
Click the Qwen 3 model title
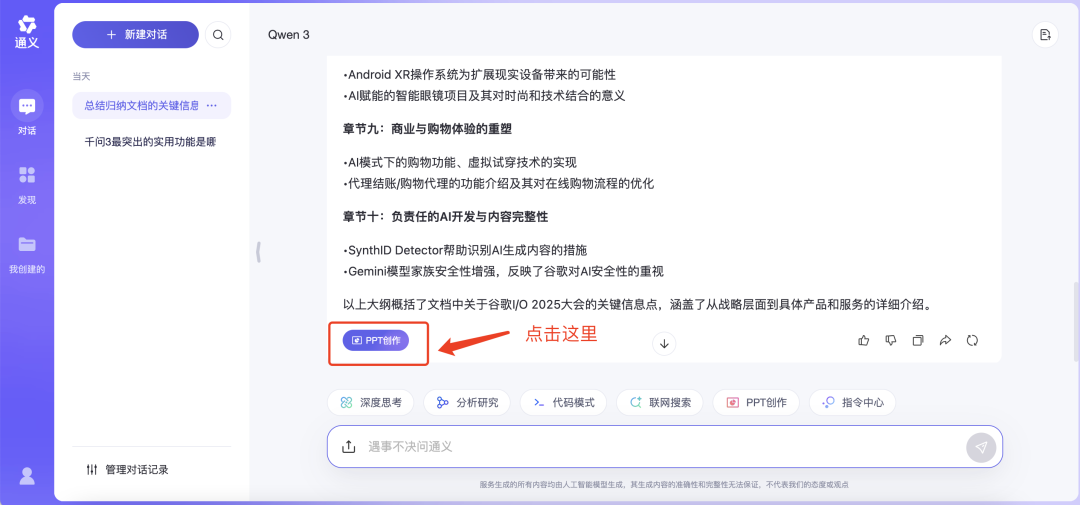coord(289,35)
